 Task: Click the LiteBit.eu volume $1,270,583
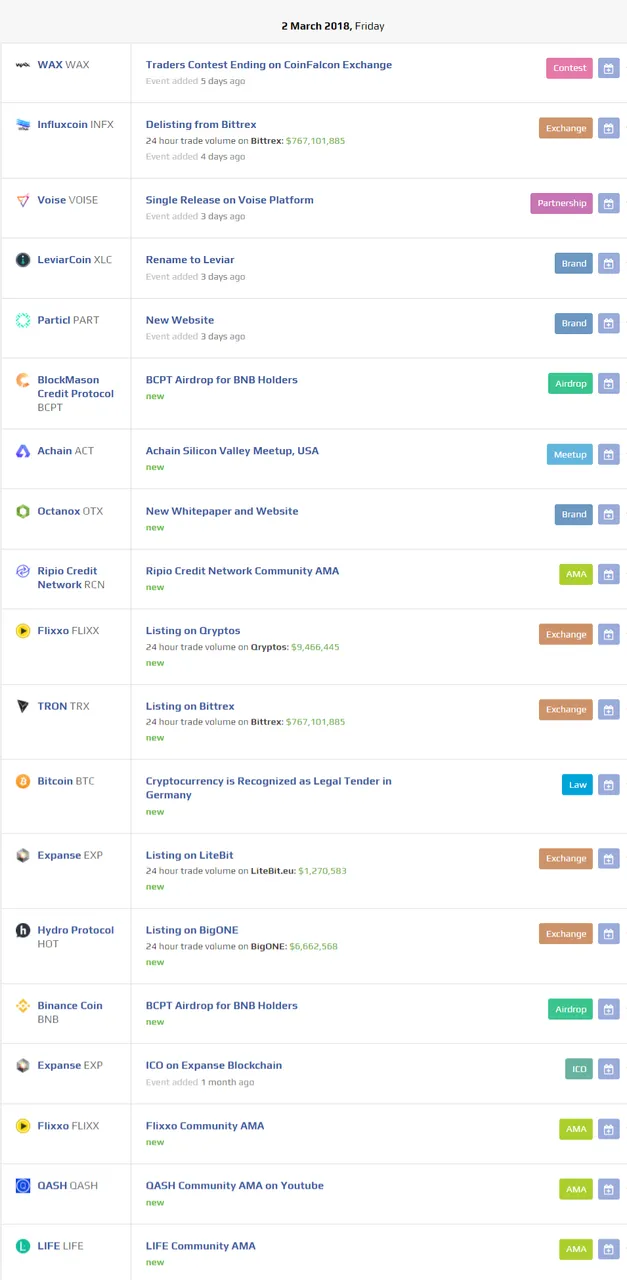pos(322,871)
